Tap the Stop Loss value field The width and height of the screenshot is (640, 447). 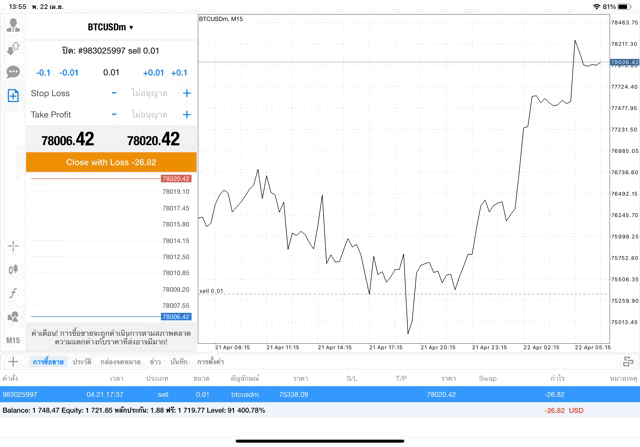150,93
